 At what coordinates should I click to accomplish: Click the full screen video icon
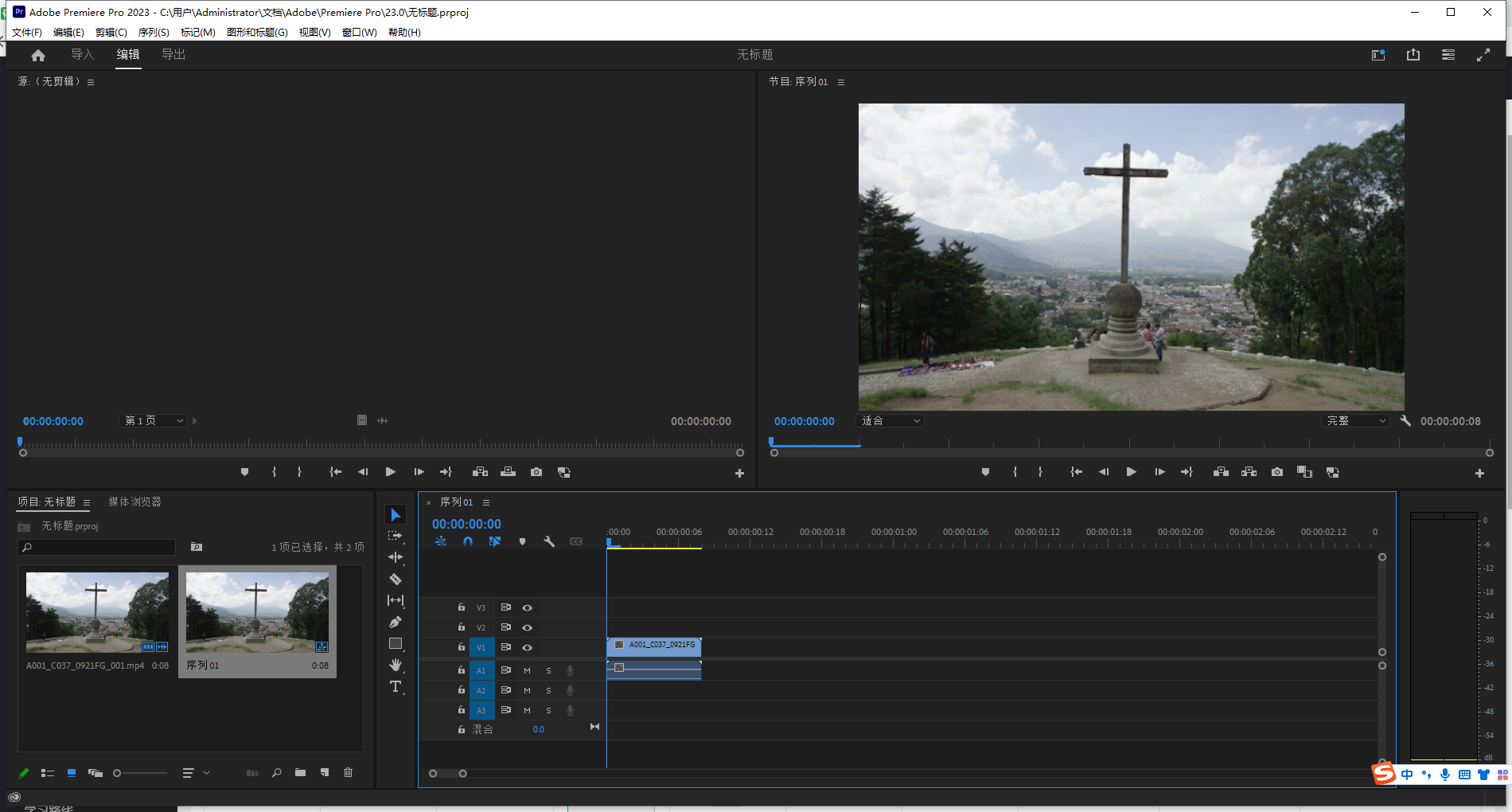click(x=1483, y=55)
